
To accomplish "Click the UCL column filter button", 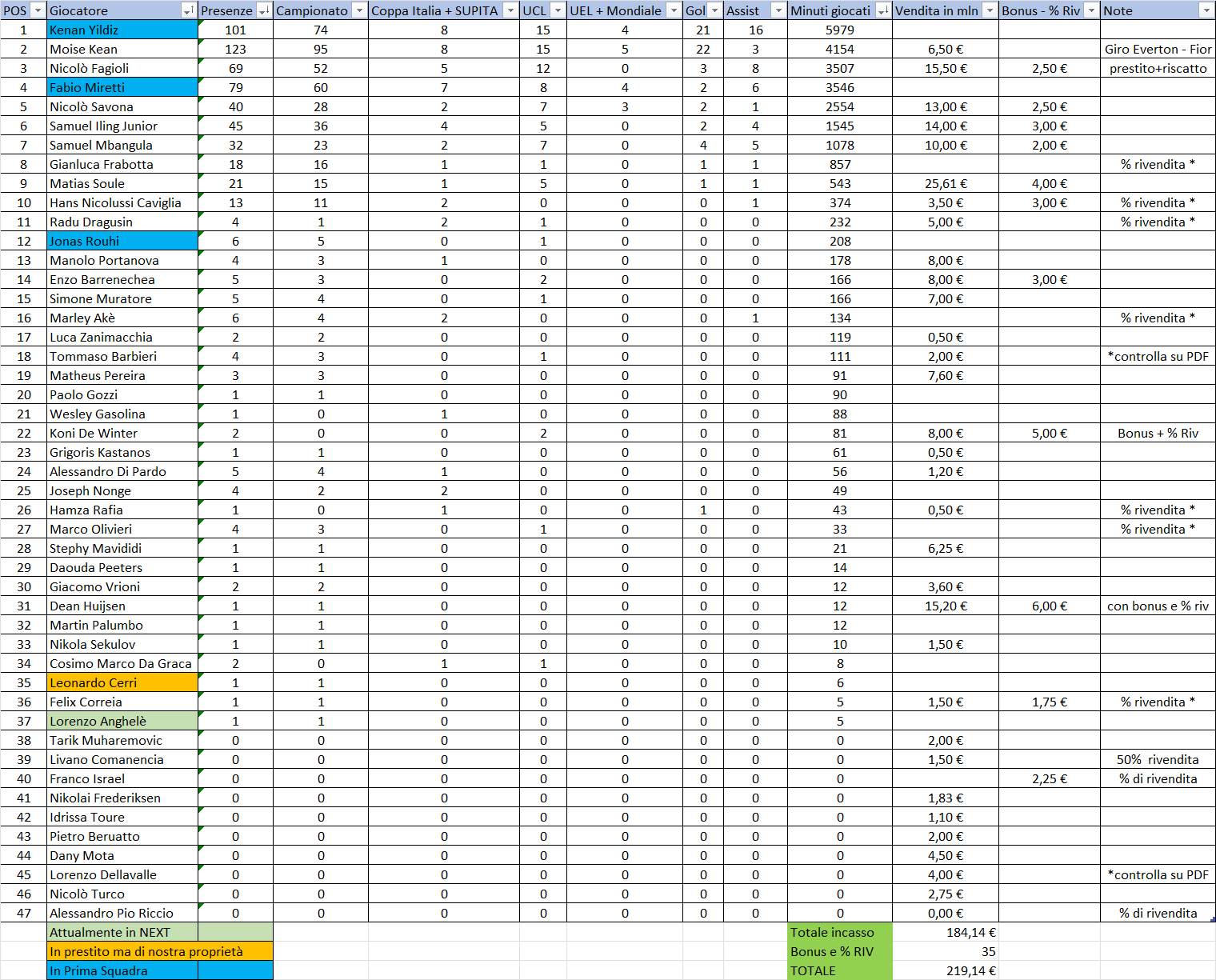I will click(558, 10).
